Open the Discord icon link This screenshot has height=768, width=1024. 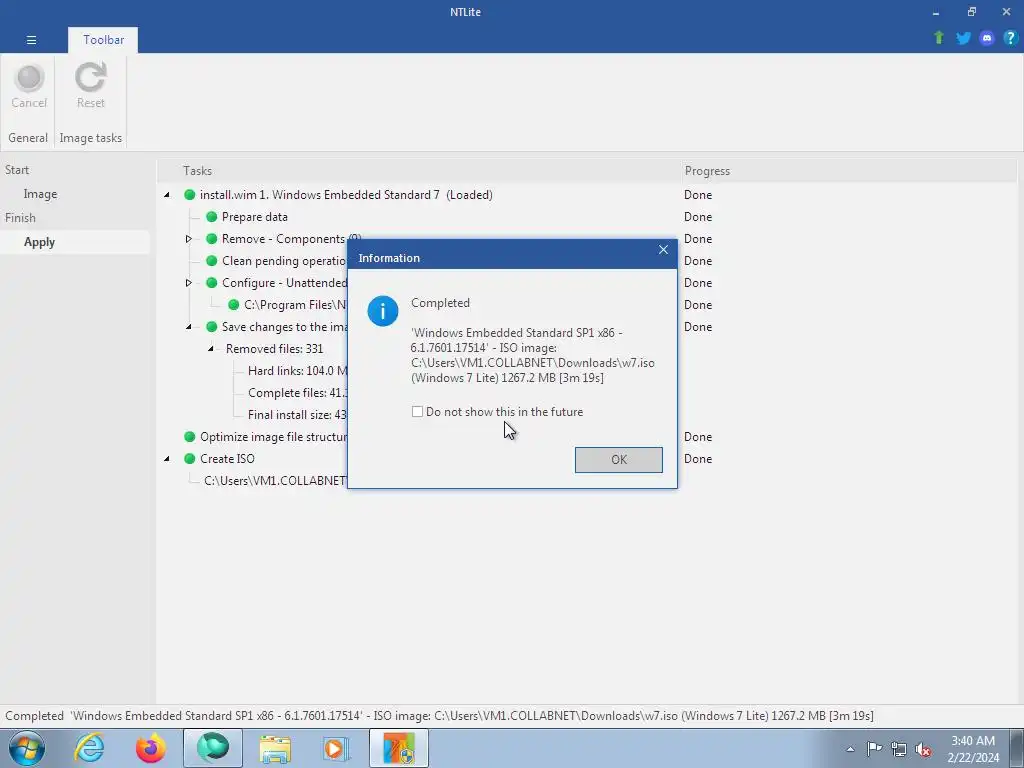[987, 38]
